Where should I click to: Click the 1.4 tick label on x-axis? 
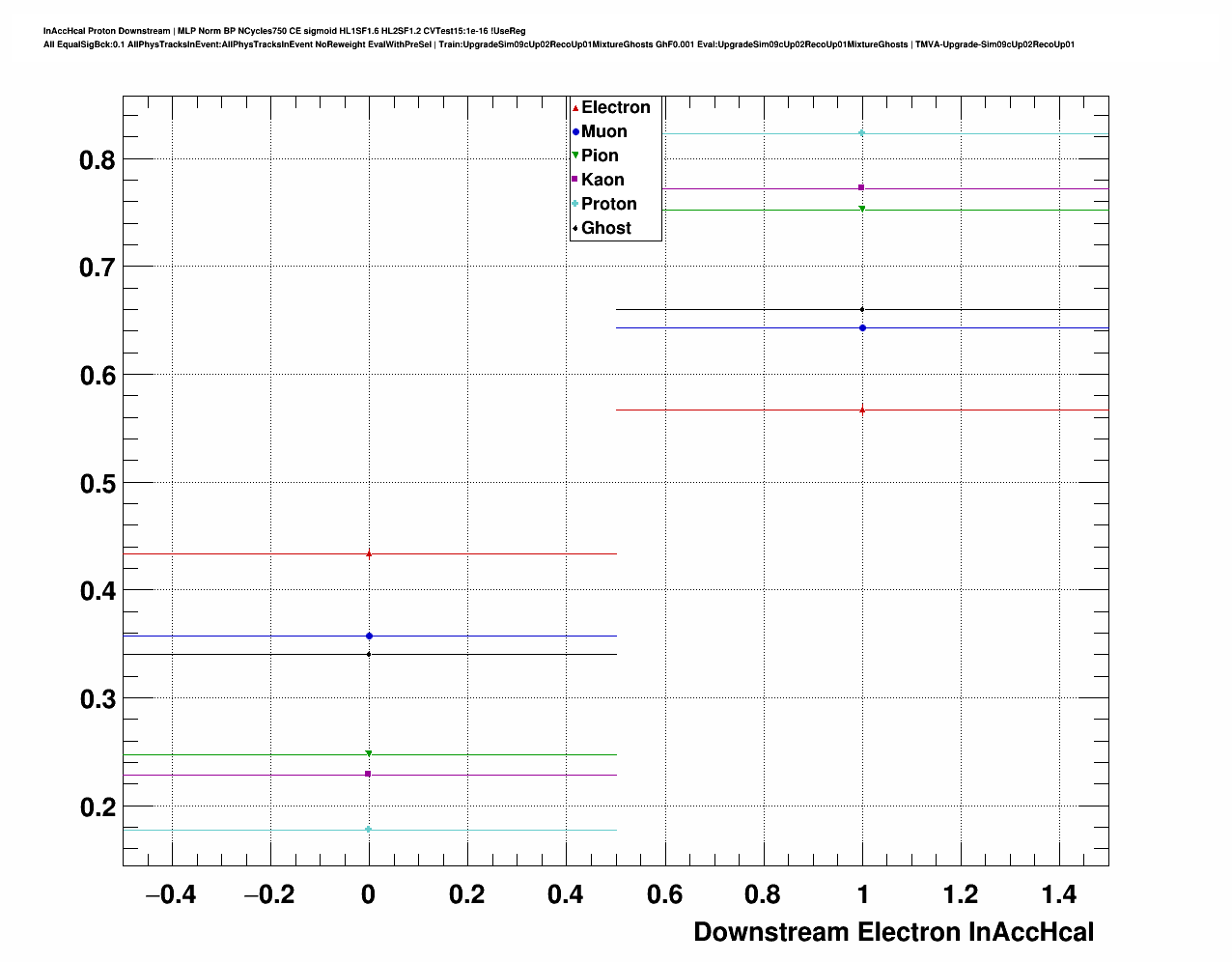pyautogui.click(x=1059, y=895)
